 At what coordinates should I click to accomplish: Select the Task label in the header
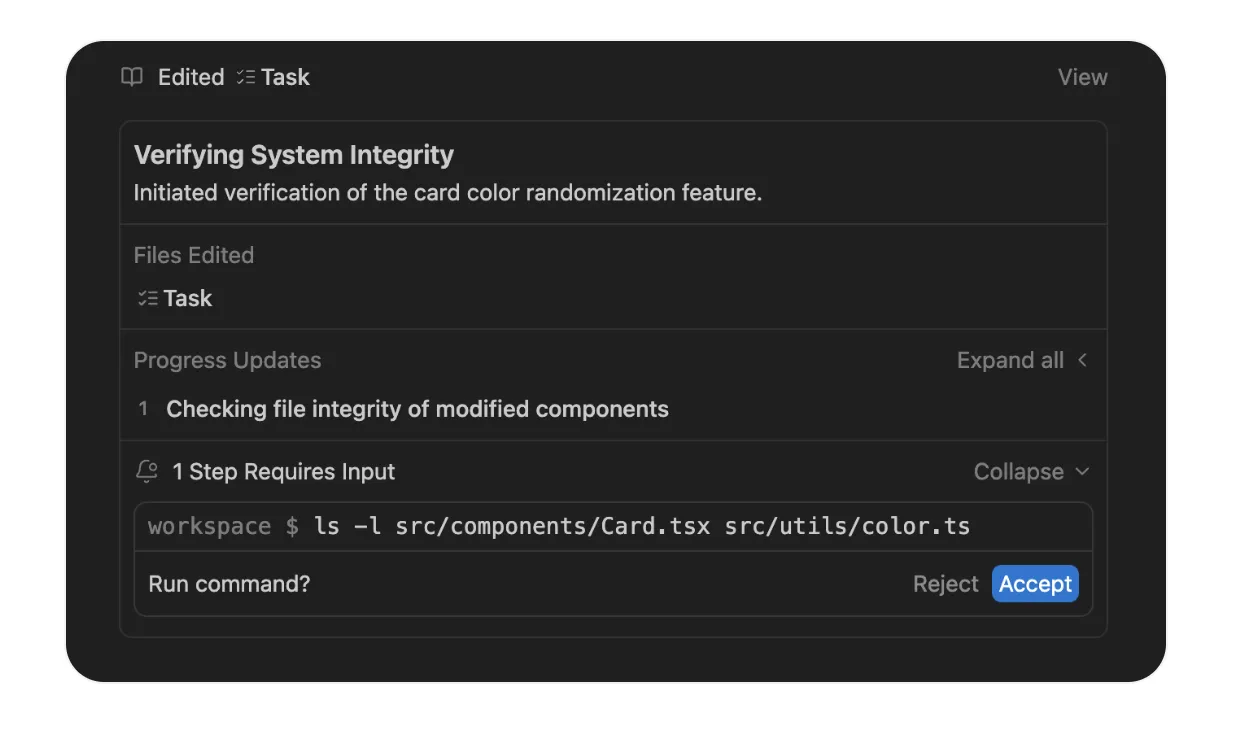click(x=286, y=77)
